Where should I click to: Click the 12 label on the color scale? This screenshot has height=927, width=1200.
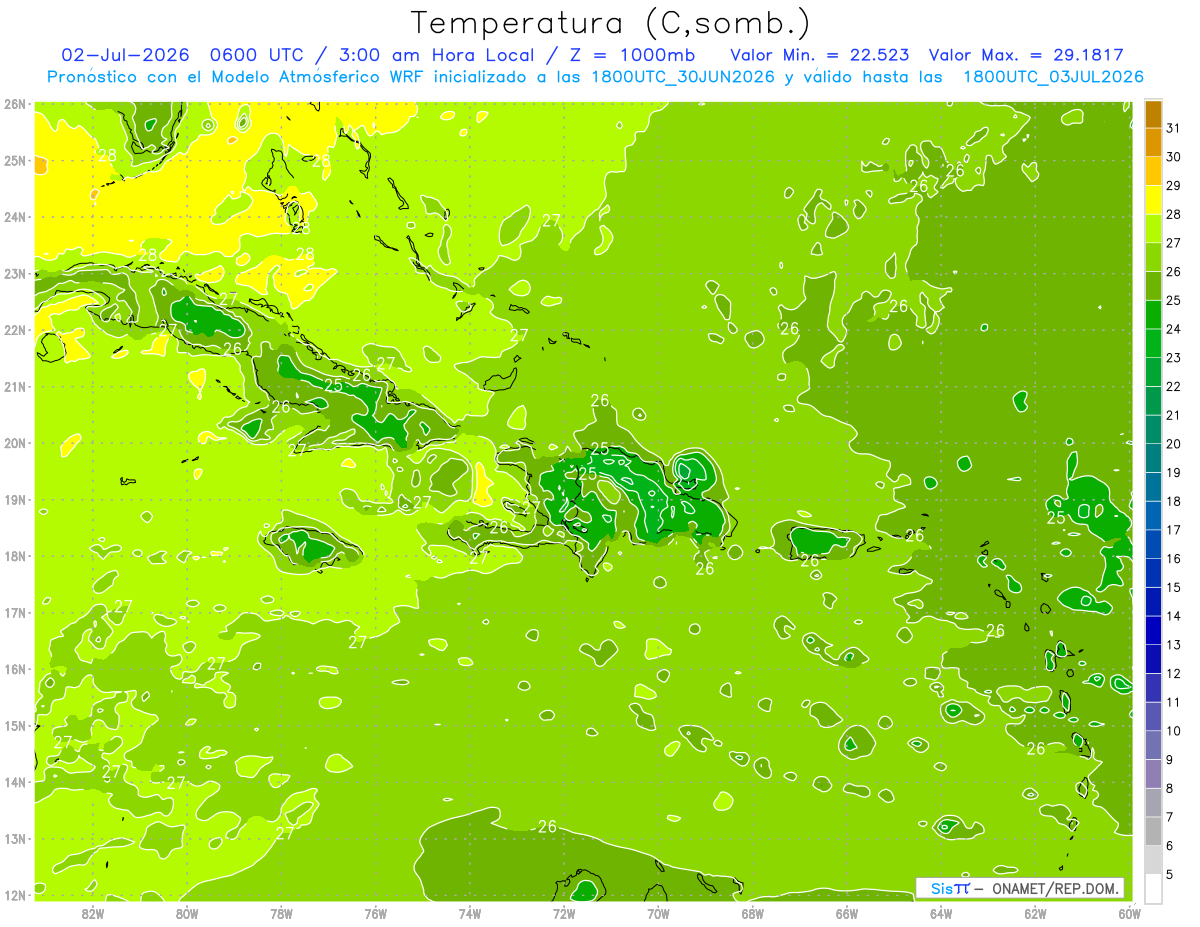coord(1174,673)
